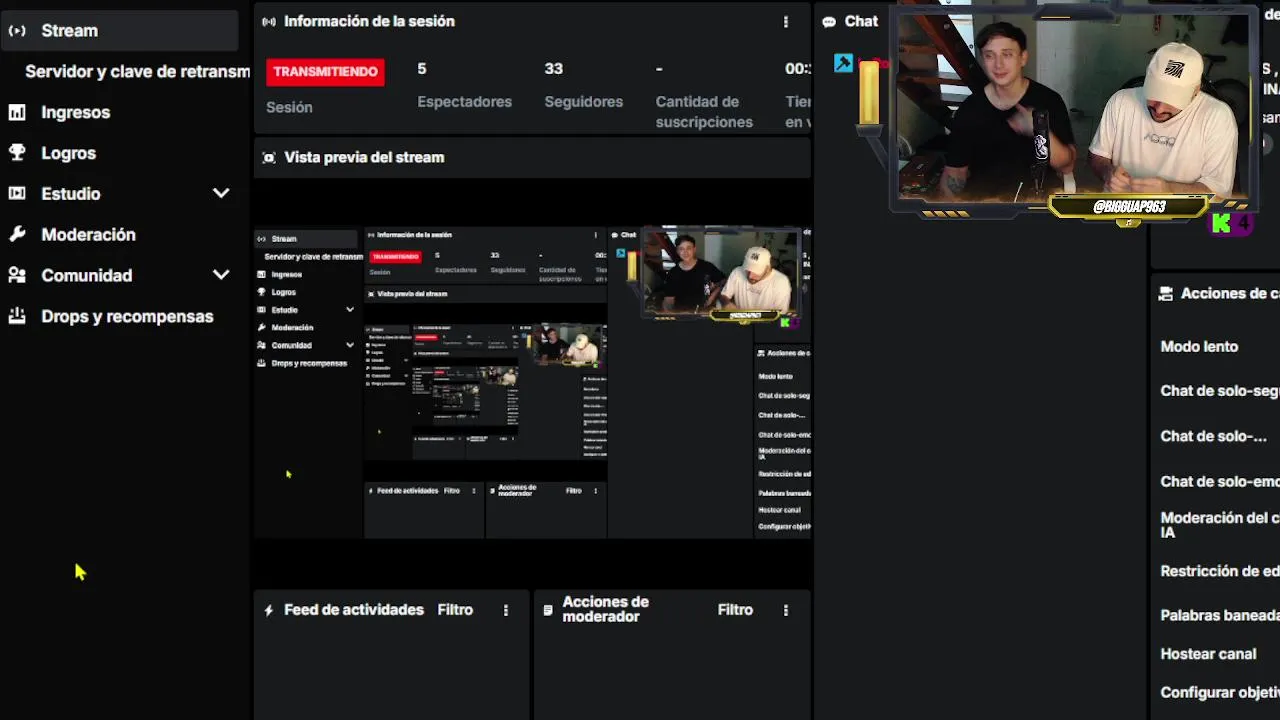Viewport: 1280px width, 720px height.
Task: Open Filtro in Feed de actividades panel
Action: click(x=455, y=610)
